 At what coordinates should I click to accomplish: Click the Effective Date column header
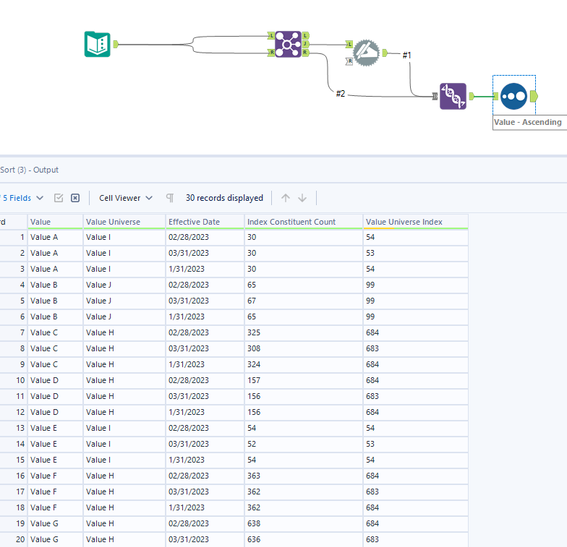(x=205, y=222)
